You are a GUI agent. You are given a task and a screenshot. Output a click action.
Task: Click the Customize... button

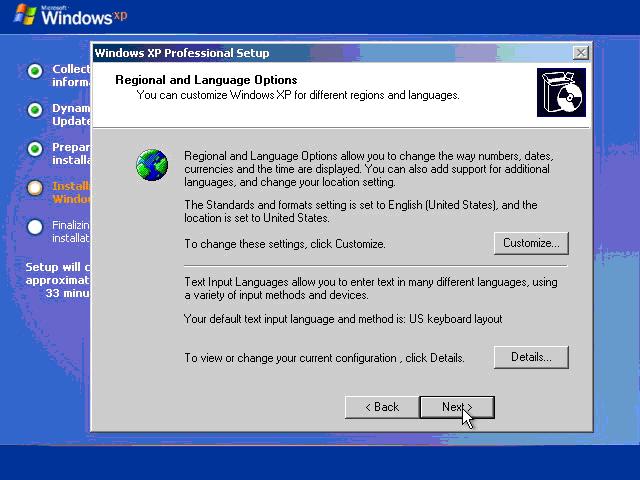[531, 243]
